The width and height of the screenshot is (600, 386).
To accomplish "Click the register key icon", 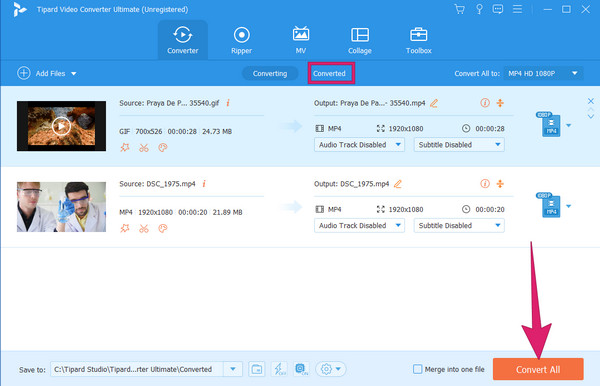I will coord(479,9).
